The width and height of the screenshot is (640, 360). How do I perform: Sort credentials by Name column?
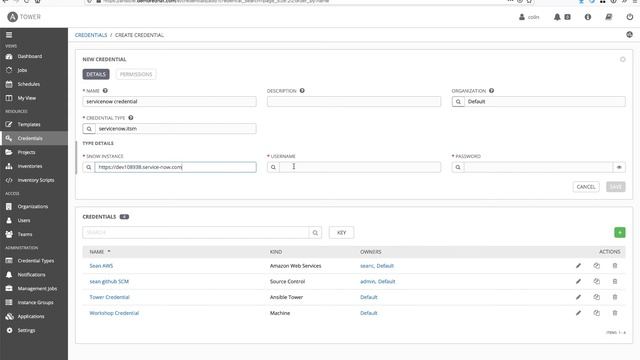(x=100, y=252)
